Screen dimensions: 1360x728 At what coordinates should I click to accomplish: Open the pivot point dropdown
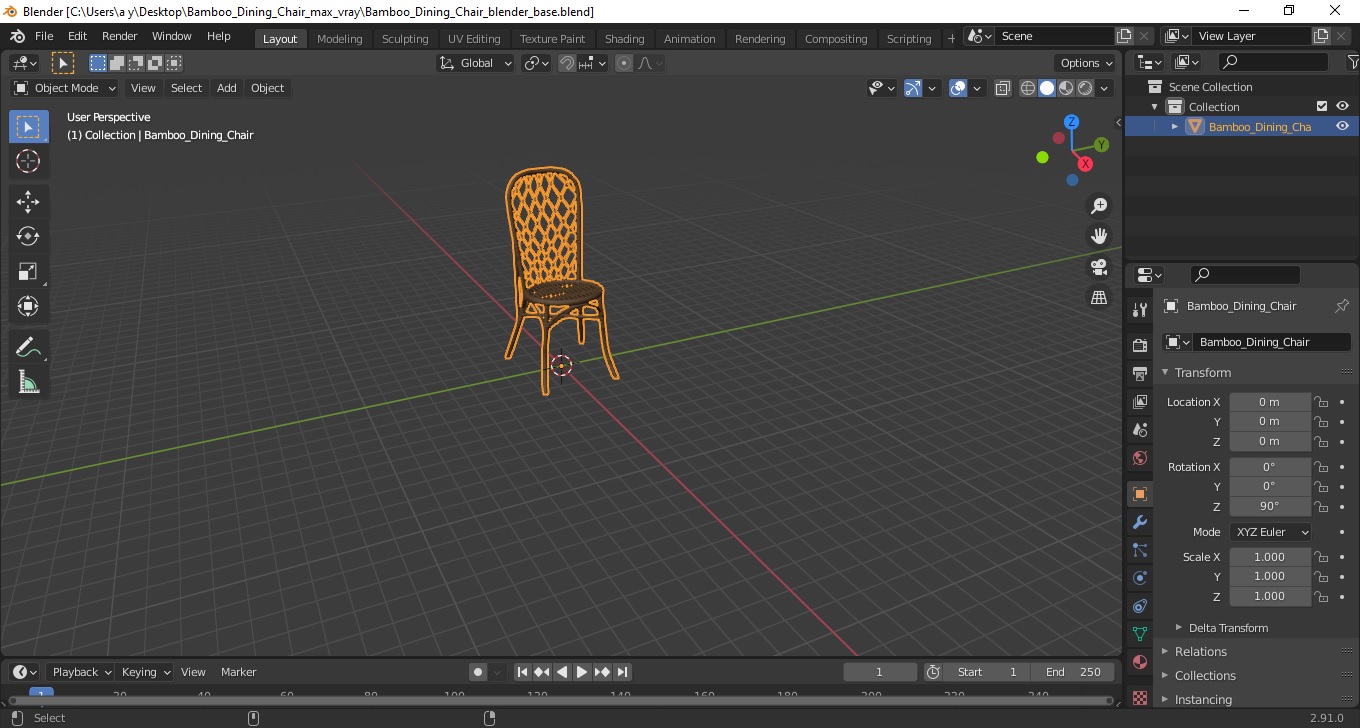[x=537, y=63]
